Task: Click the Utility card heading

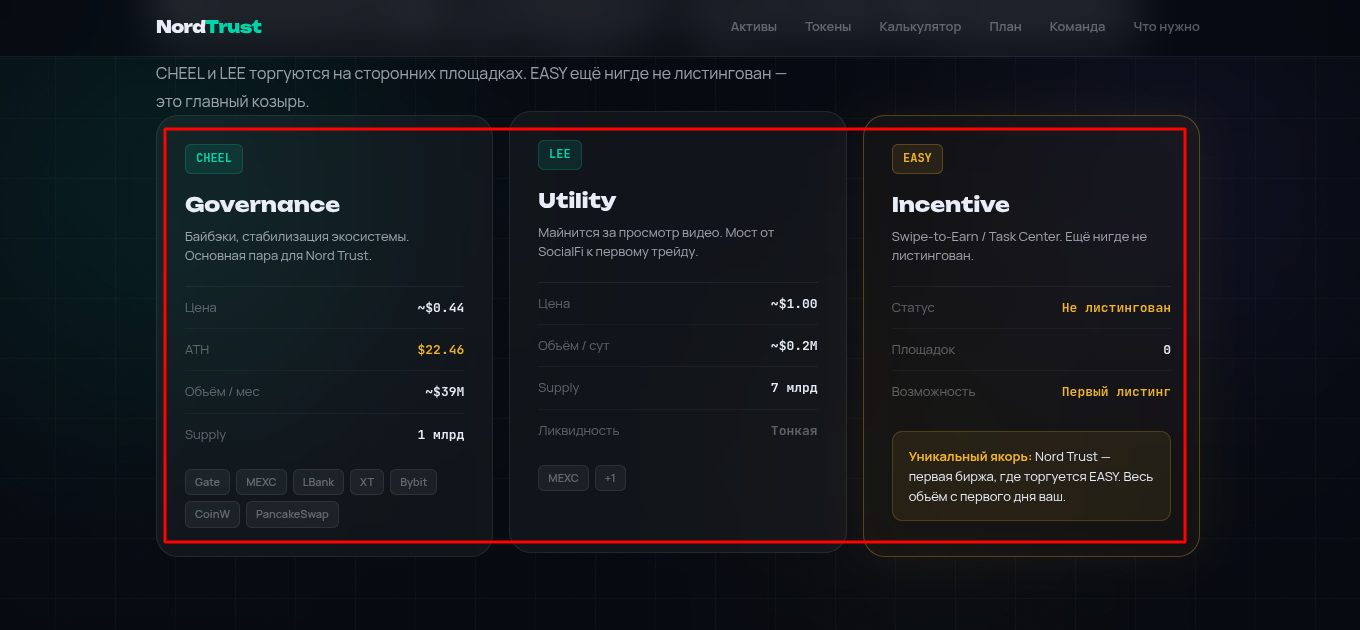Action: tap(577, 201)
